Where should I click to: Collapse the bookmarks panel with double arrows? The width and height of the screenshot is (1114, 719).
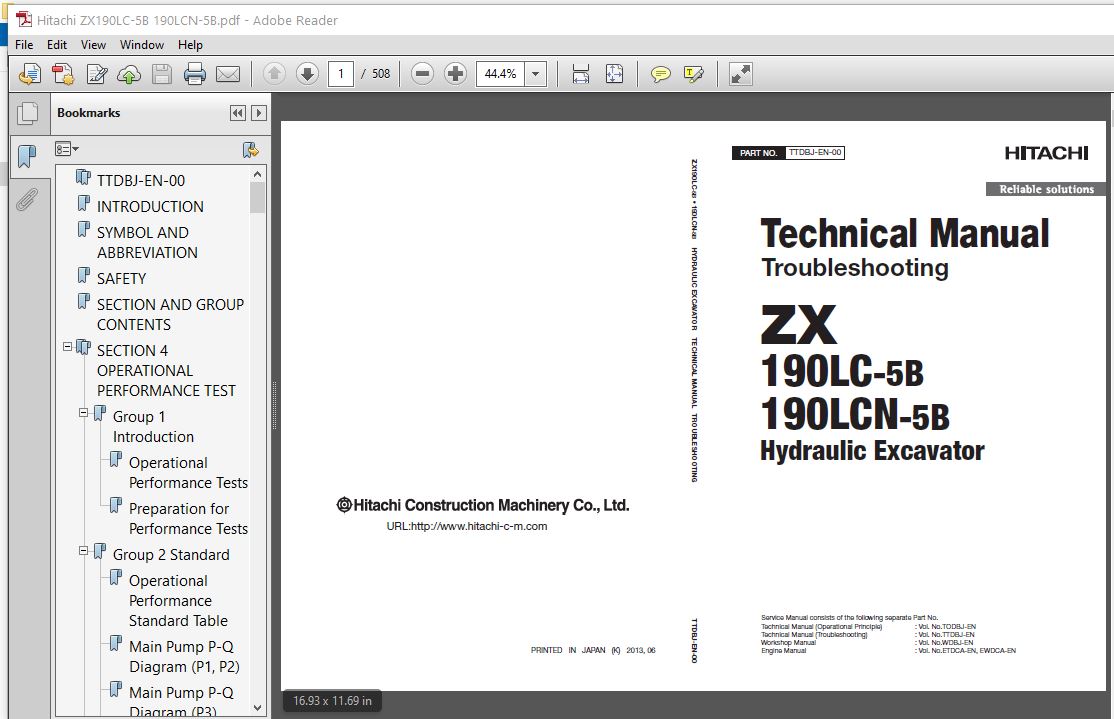[238, 113]
